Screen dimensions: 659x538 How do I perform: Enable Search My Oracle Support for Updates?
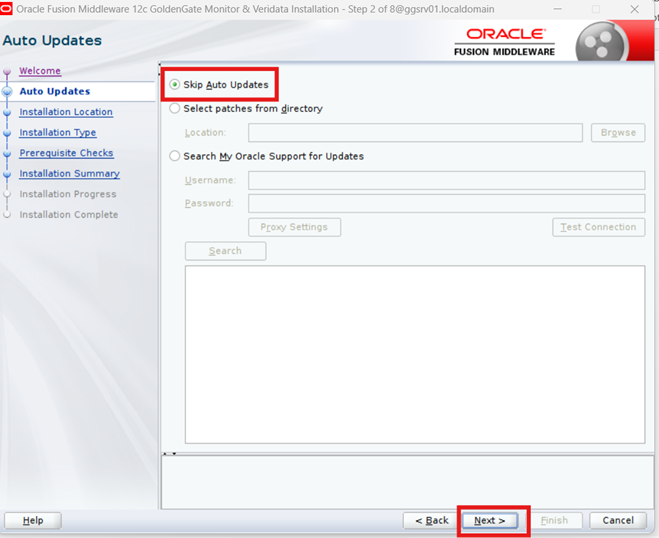(175, 157)
